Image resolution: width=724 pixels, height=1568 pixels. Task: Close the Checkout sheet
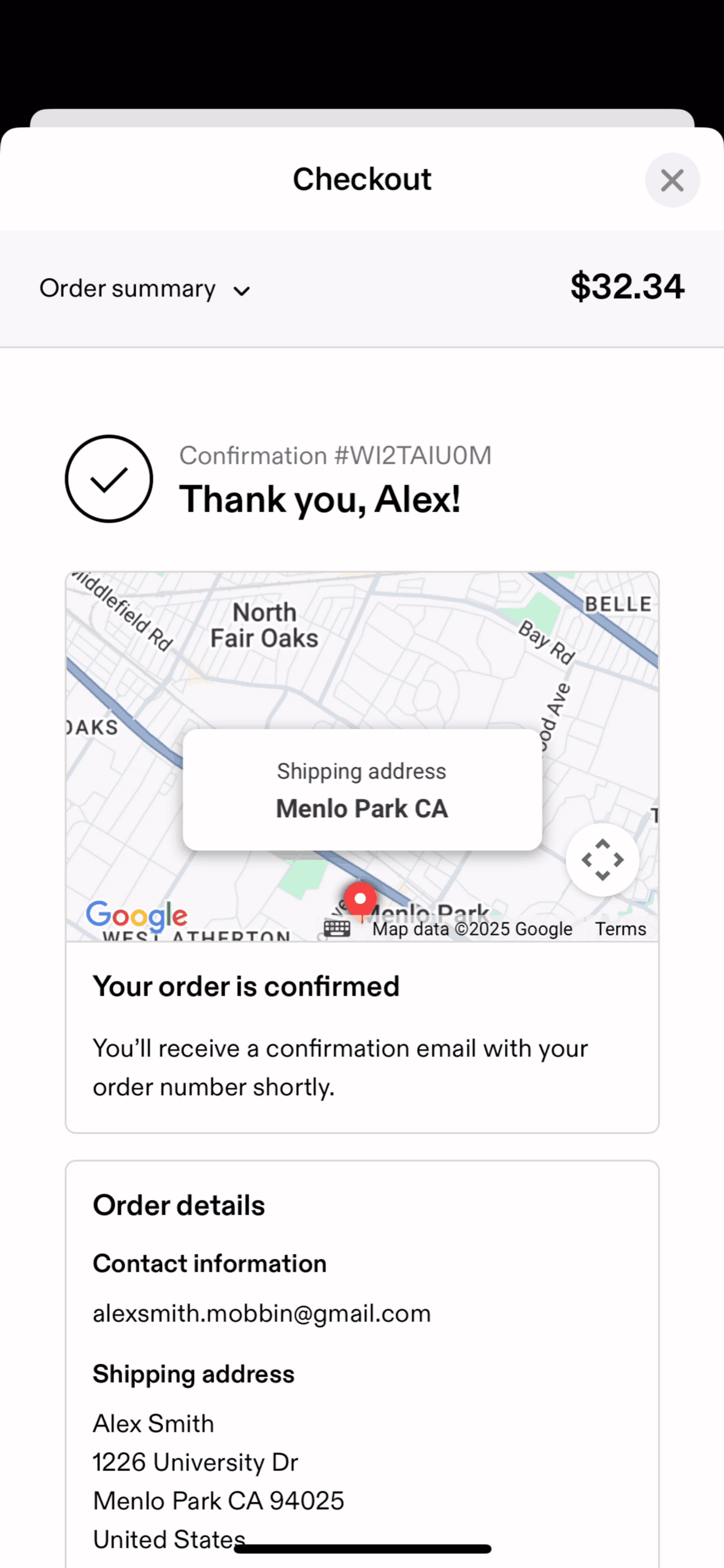[x=672, y=180]
